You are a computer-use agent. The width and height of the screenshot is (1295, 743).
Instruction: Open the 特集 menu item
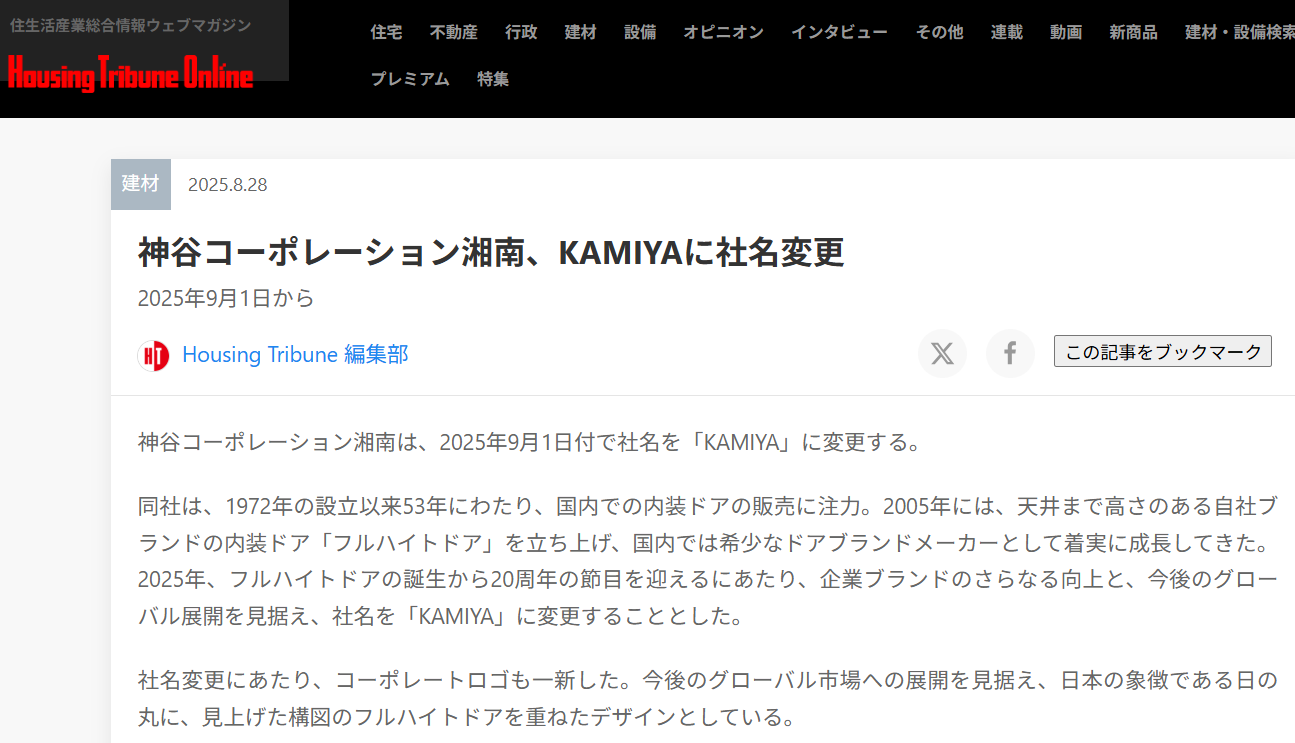(x=493, y=79)
